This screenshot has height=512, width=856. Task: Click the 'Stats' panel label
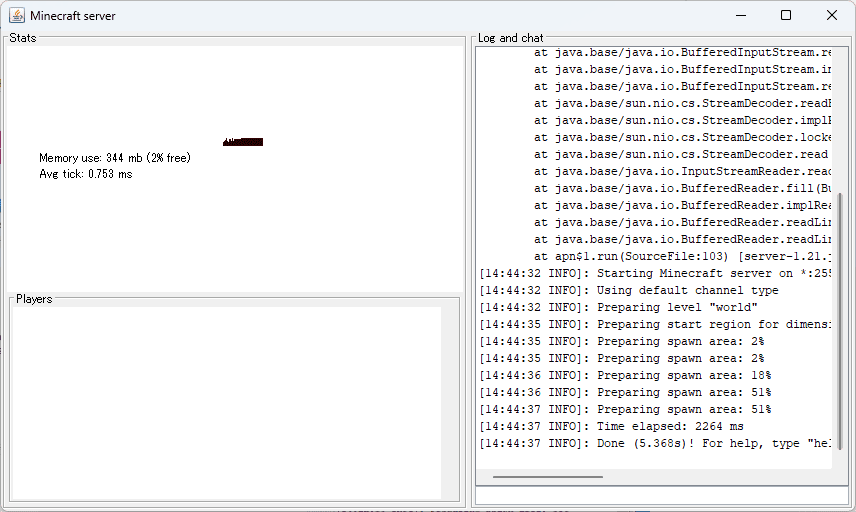(23, 38)
